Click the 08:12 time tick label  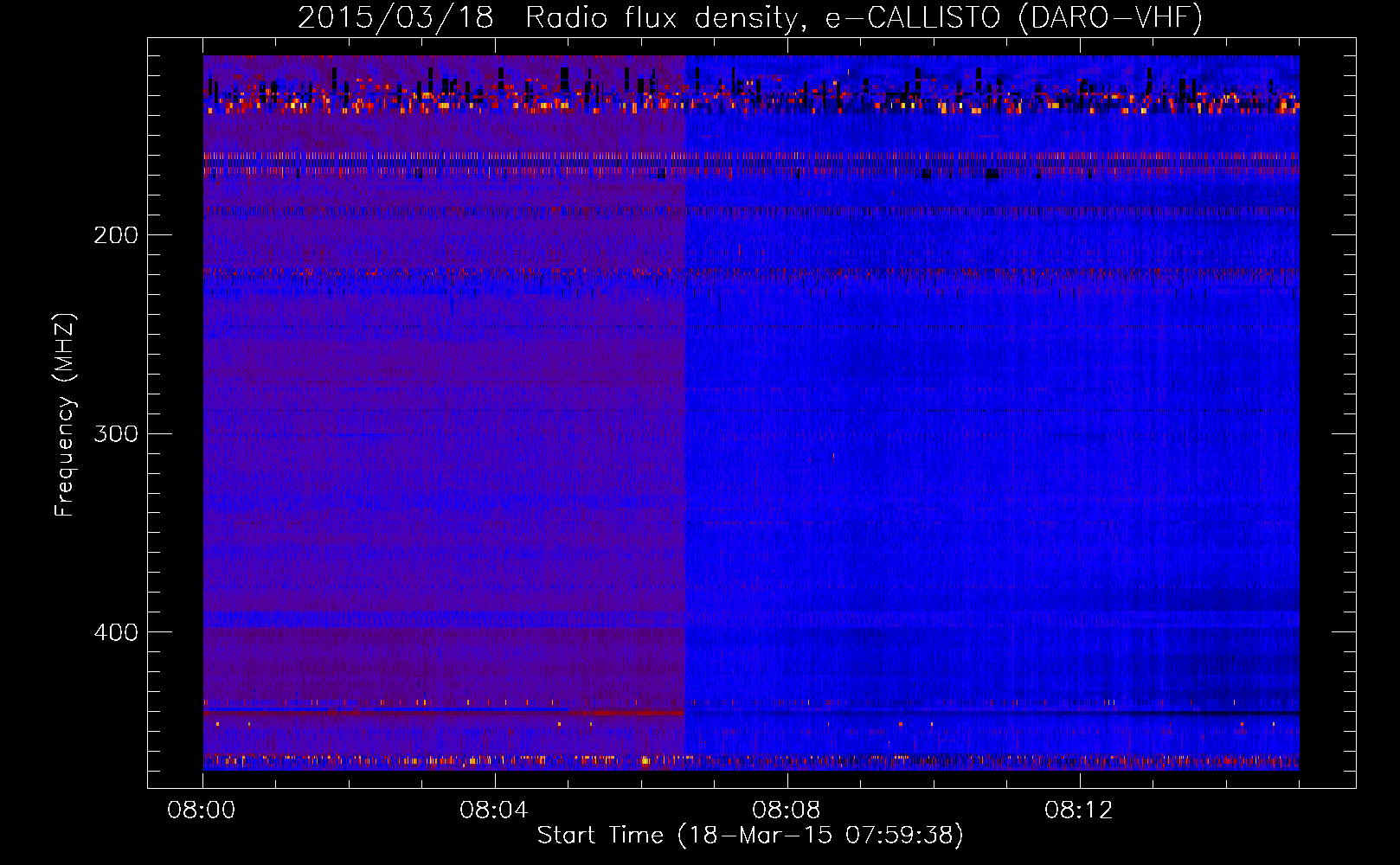pyautogui.click(x=1079, y=811)
